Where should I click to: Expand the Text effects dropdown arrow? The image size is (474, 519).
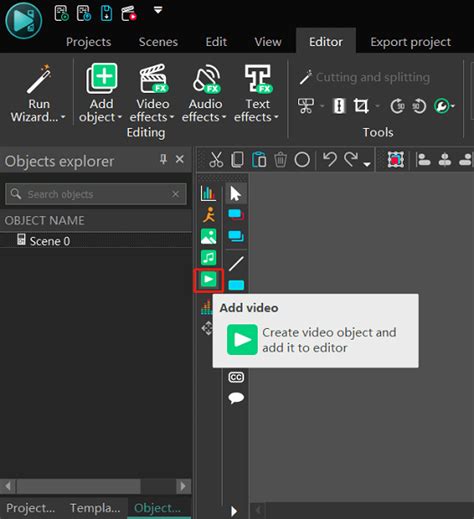point(276,117)
